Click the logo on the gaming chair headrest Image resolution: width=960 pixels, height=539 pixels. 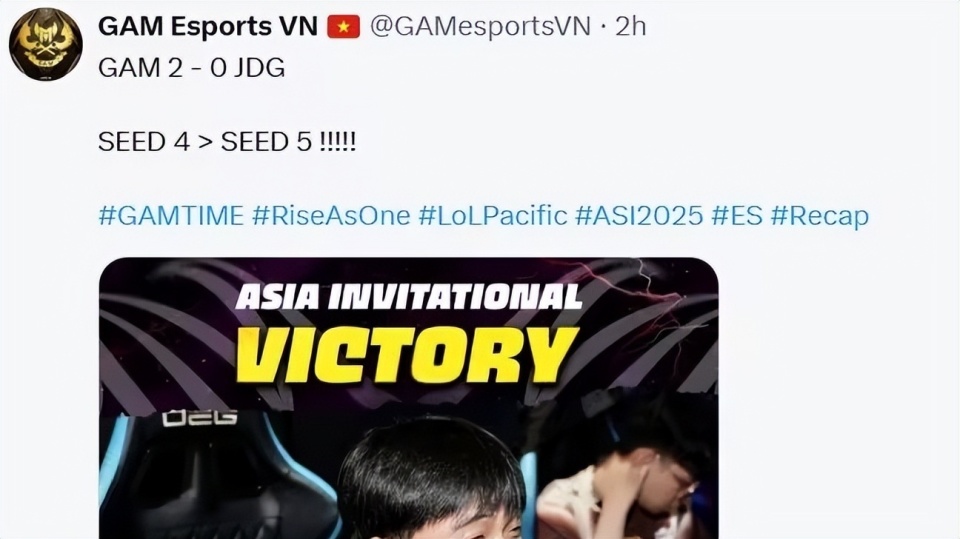tap(200, 418)
